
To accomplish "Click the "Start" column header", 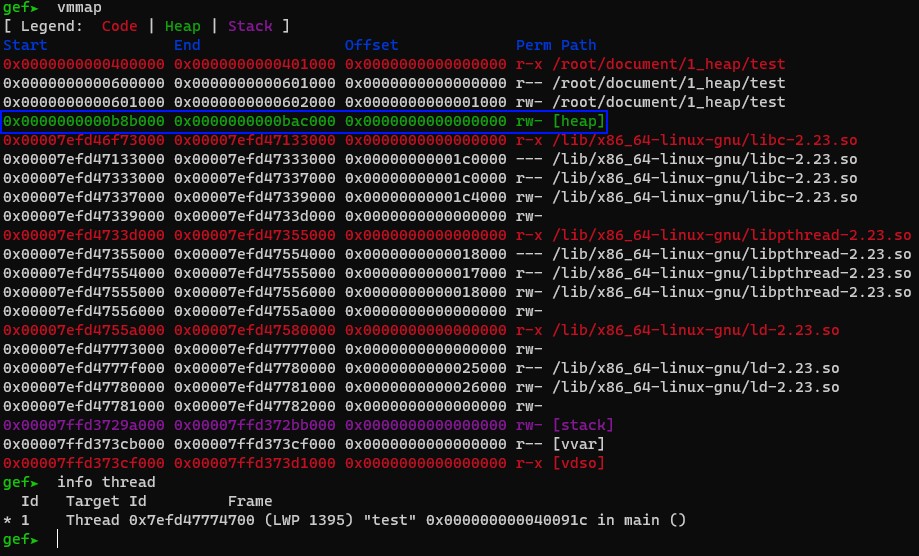I will [x=24, y=45].
